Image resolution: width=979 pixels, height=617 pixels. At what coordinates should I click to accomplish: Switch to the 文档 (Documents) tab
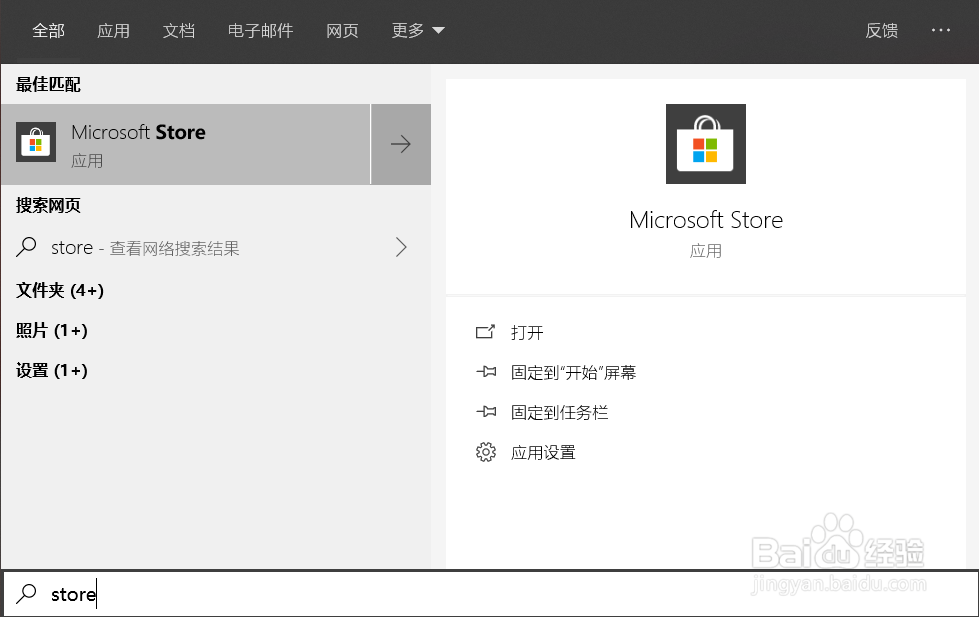pyautogui.click(x=179, y=31)
